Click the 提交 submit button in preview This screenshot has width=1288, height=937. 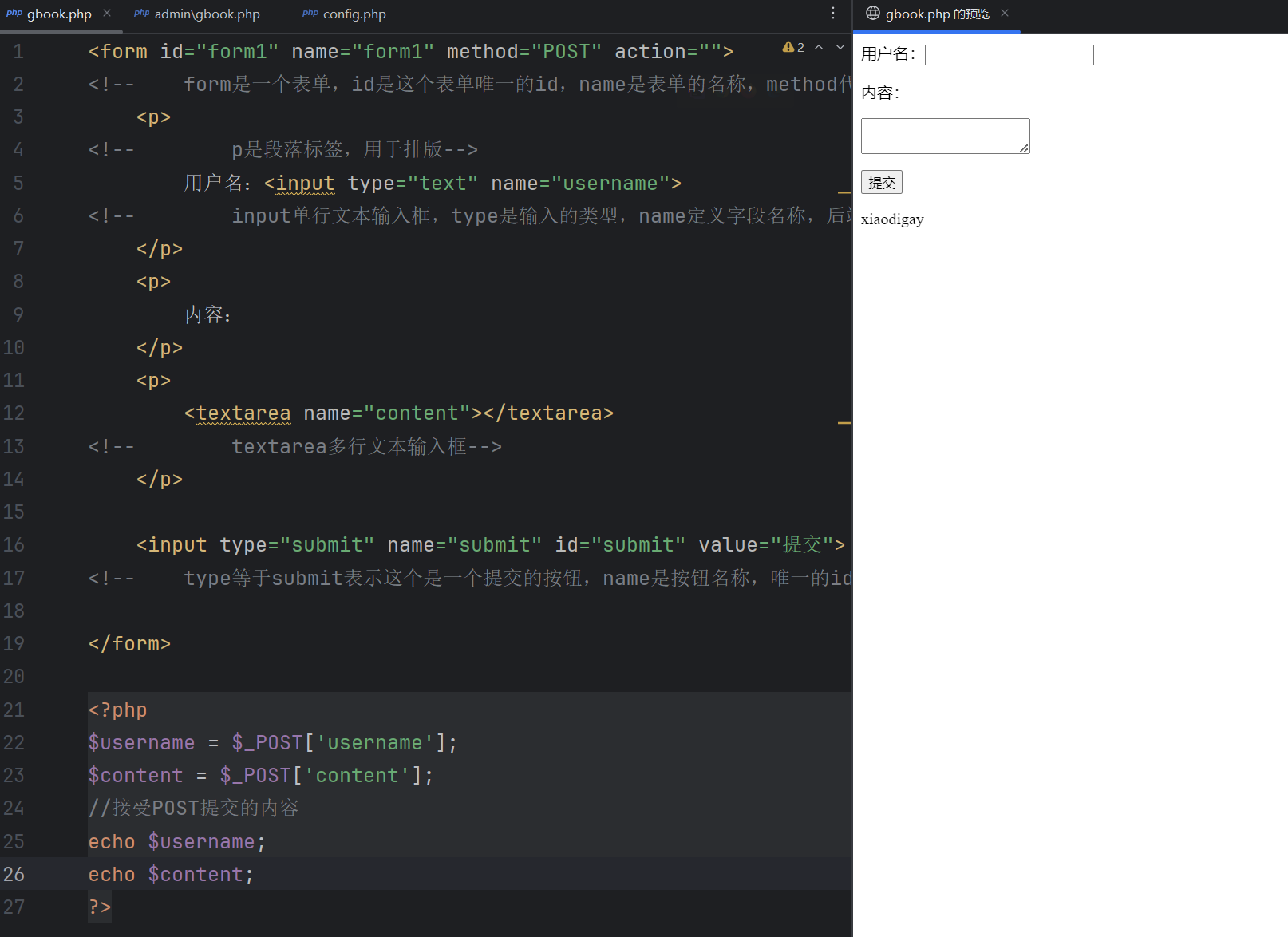[881, 182]
